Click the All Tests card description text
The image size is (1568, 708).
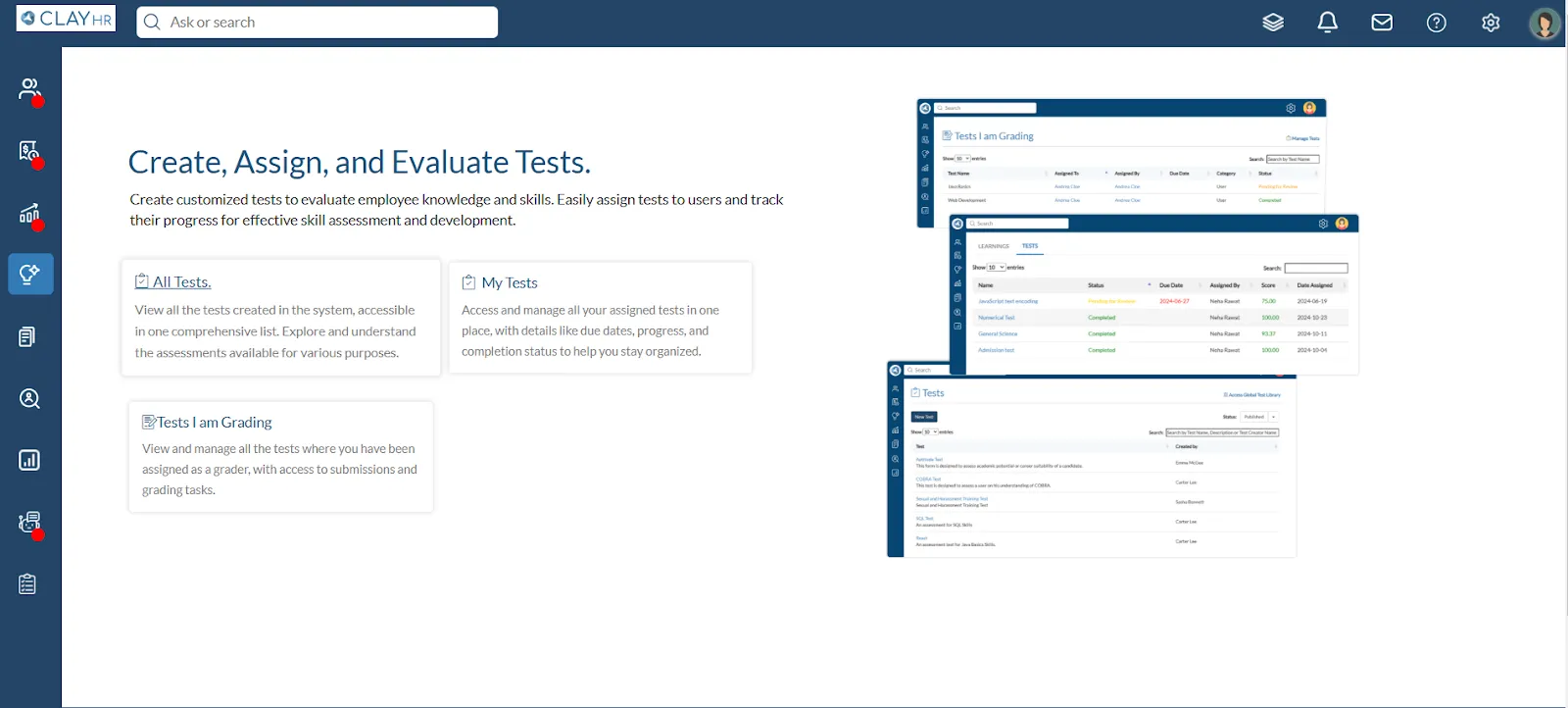point(275,331)
